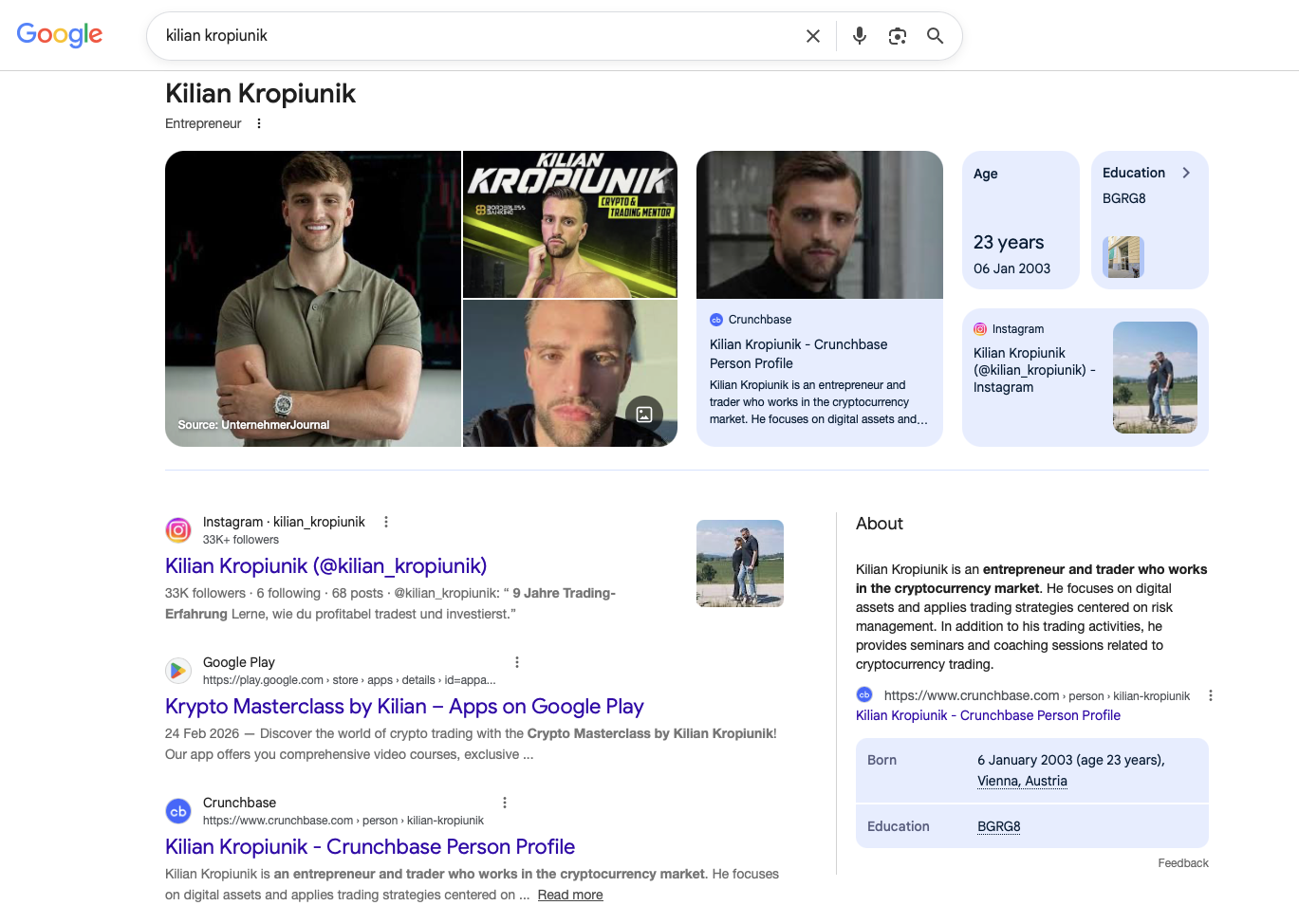Open options menu beside About source URL
1299x924 pixels.
pos(1211,695)
